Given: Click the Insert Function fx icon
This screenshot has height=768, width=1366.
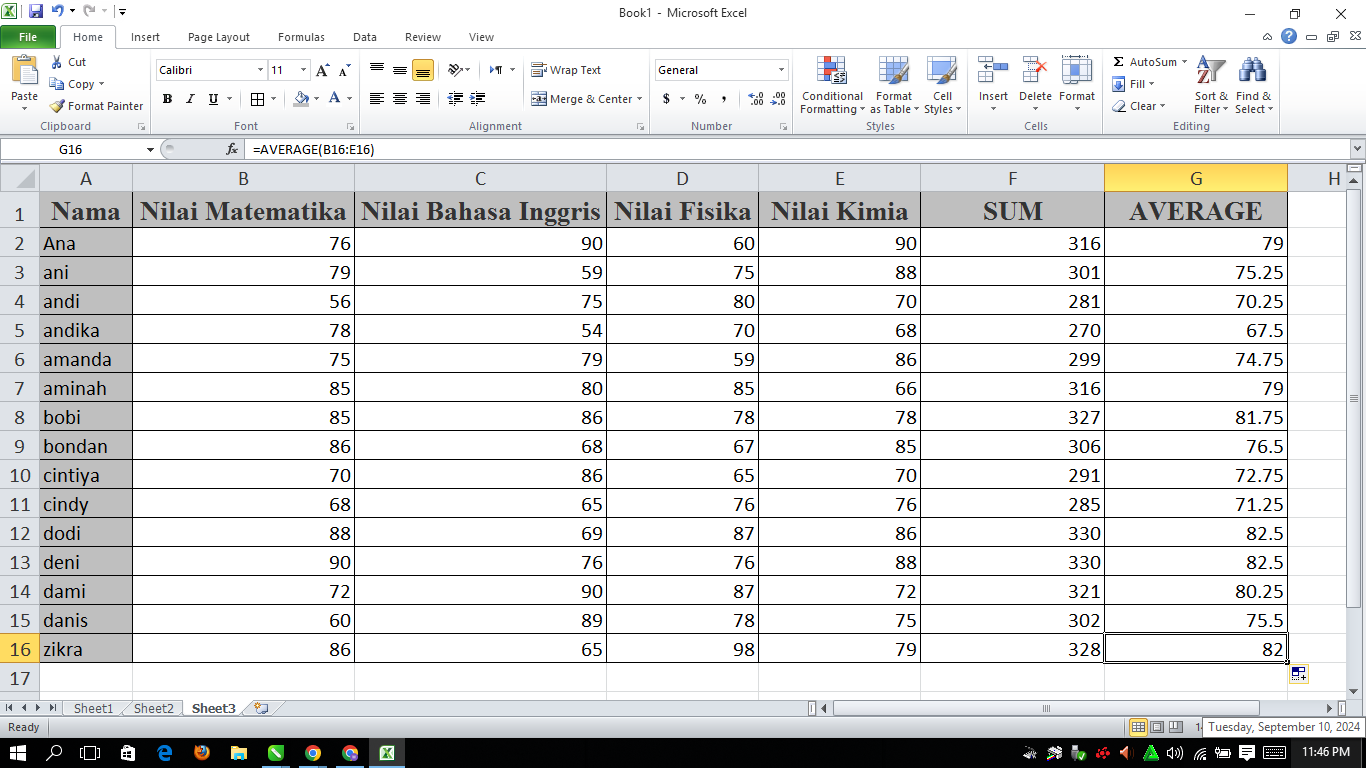Looking at the screenshot, I should click(x=232, y=149).
